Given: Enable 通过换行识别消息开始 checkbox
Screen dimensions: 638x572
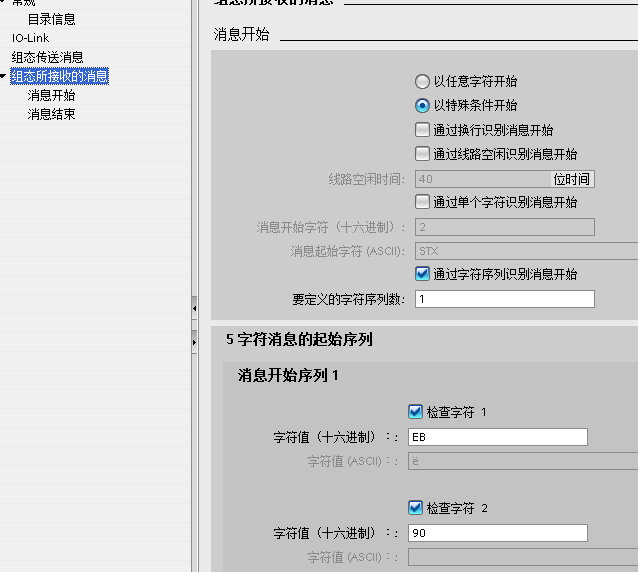Looking at the screenshot, I should click(422, 130).
